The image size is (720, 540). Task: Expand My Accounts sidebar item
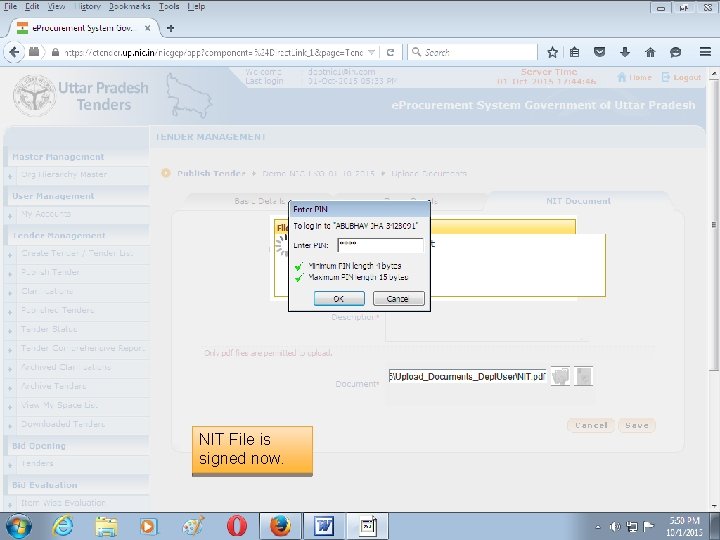click(x=10, y=215)
